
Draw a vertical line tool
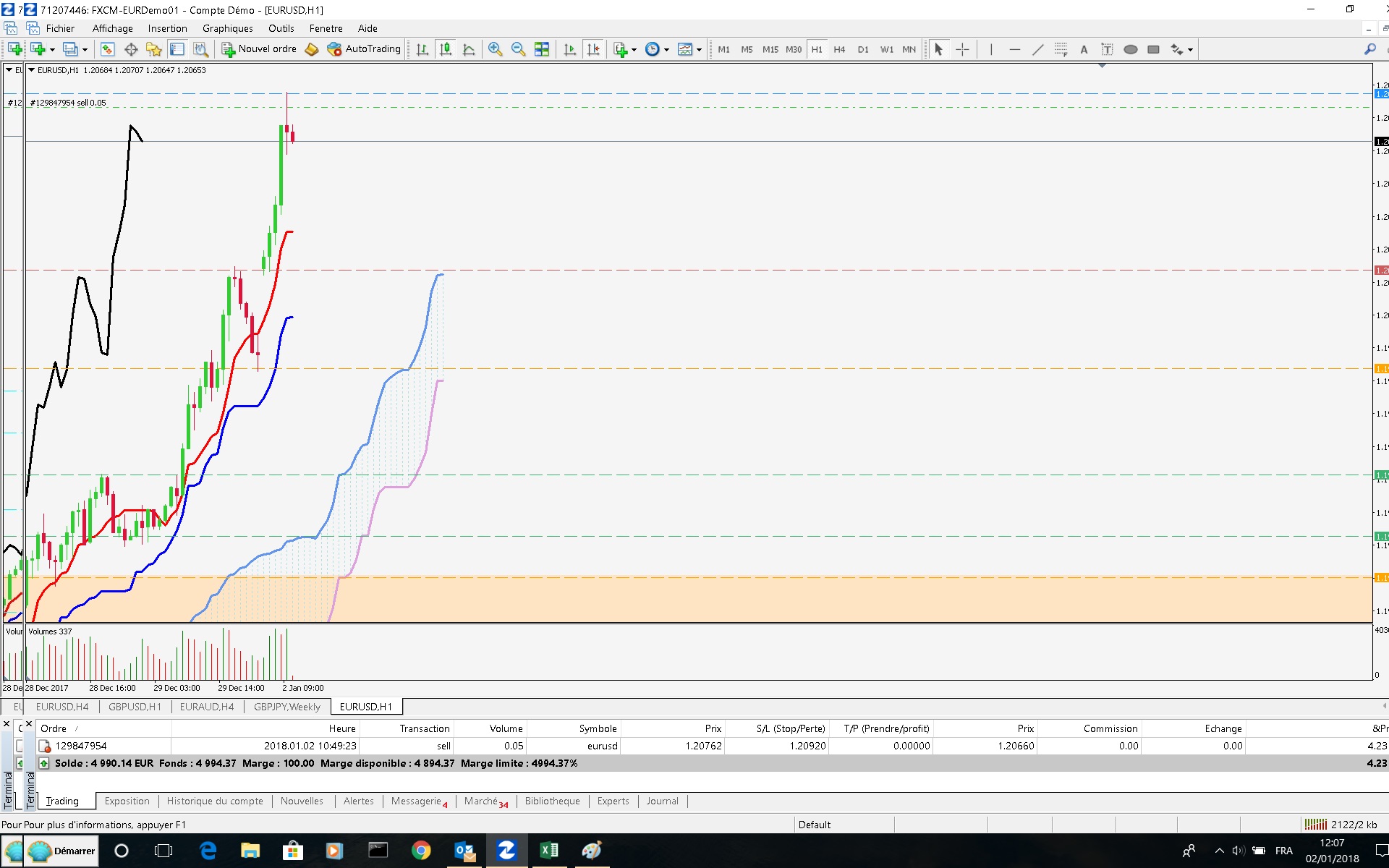point(991,49)
